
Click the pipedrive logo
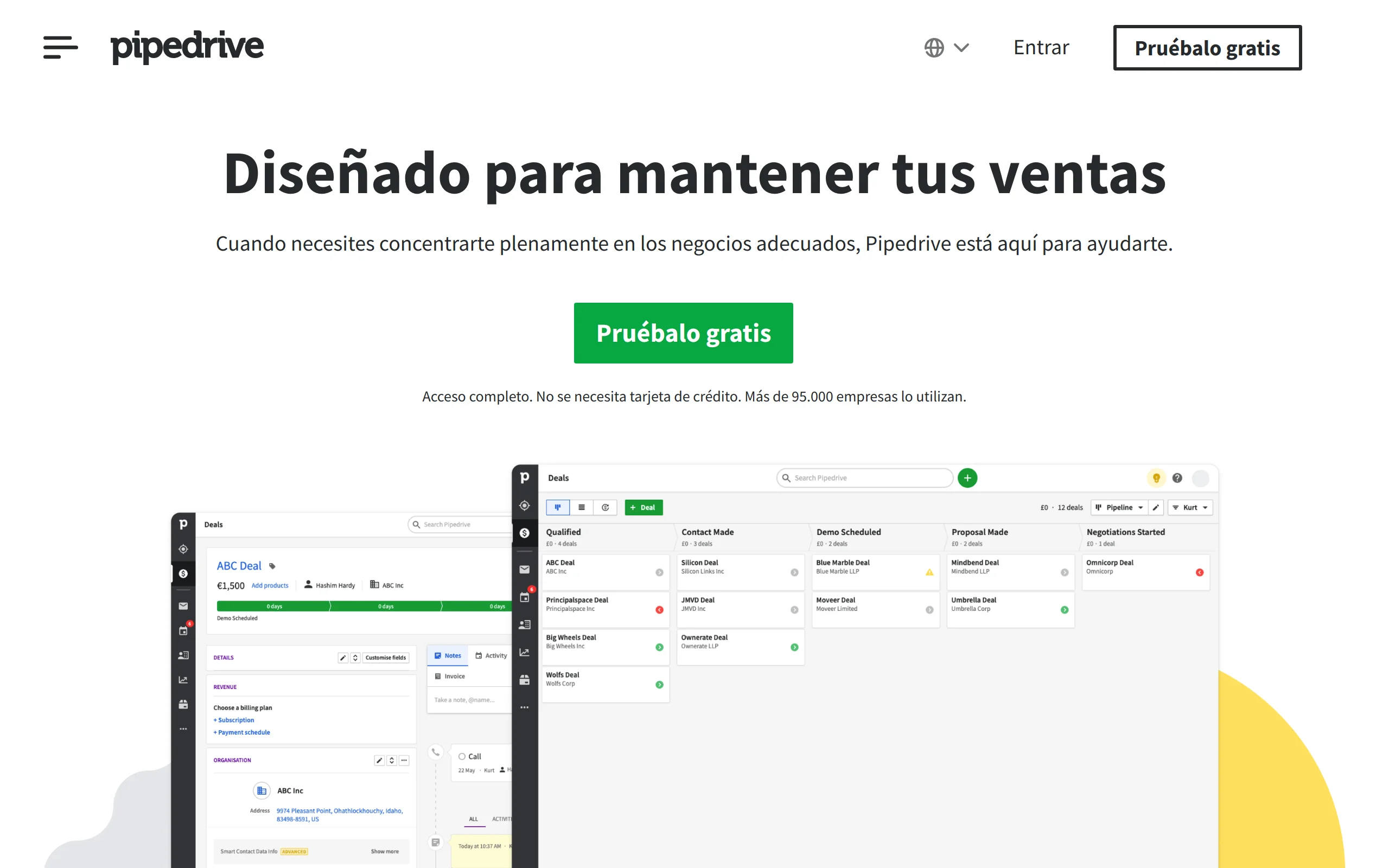(x=187, y=47)
